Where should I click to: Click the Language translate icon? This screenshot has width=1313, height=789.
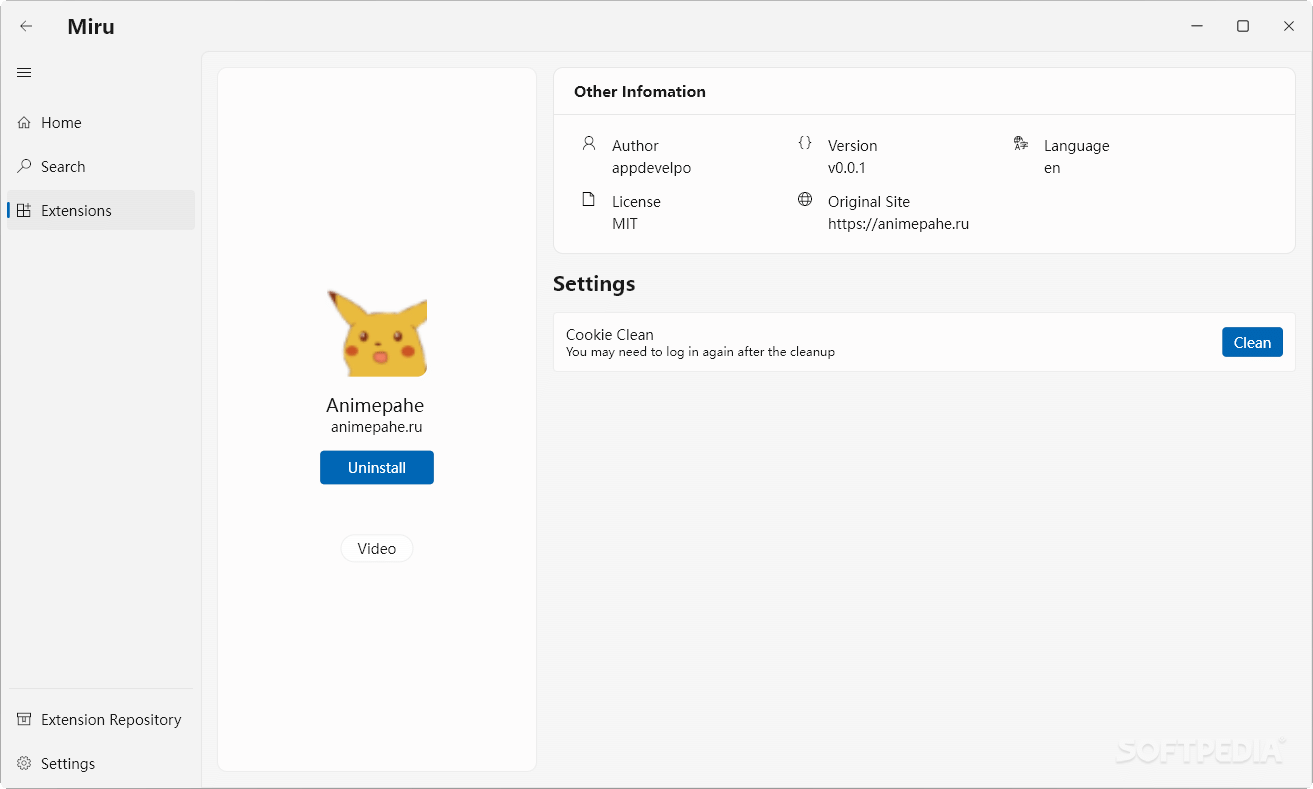[1021, 143]
